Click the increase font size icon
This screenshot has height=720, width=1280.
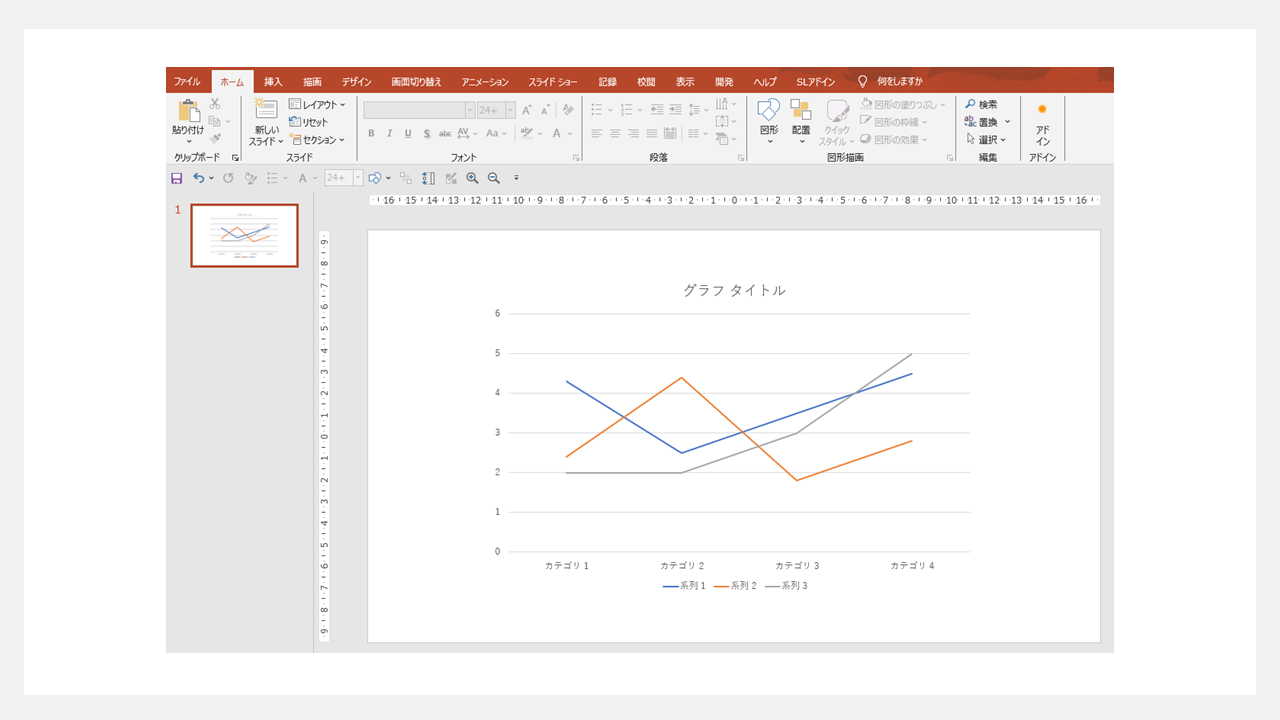coord(527,110)
